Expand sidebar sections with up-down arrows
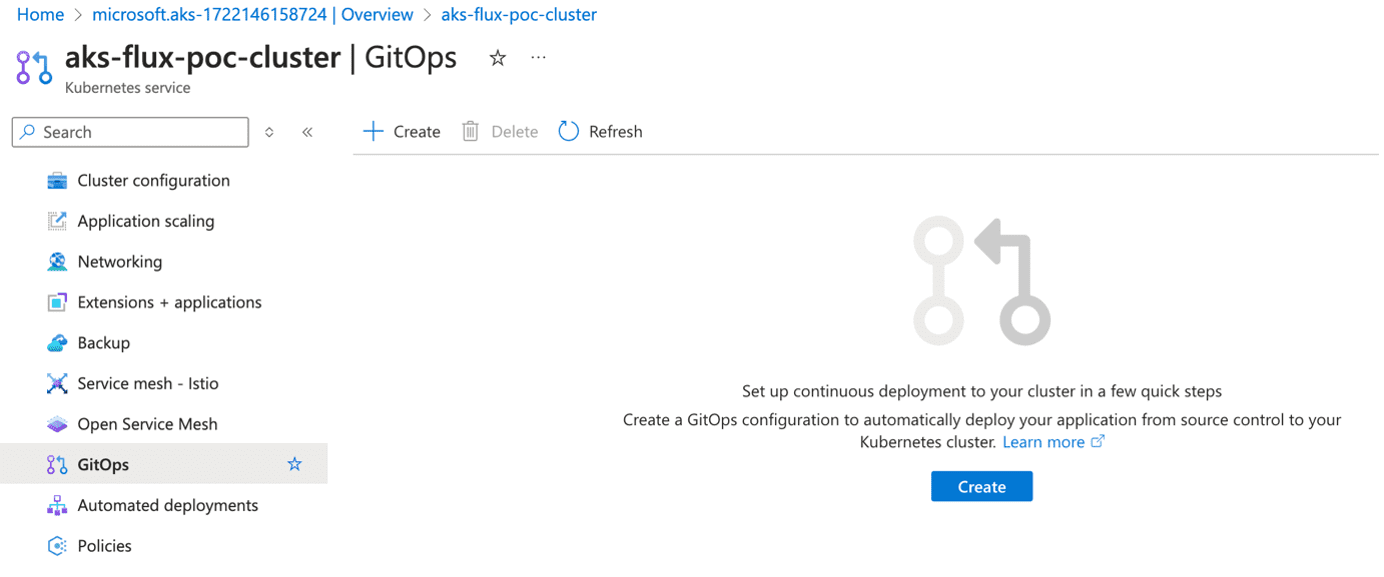Image resolution: width=1384 pixels, height=577 pixels. click(269, 132)
